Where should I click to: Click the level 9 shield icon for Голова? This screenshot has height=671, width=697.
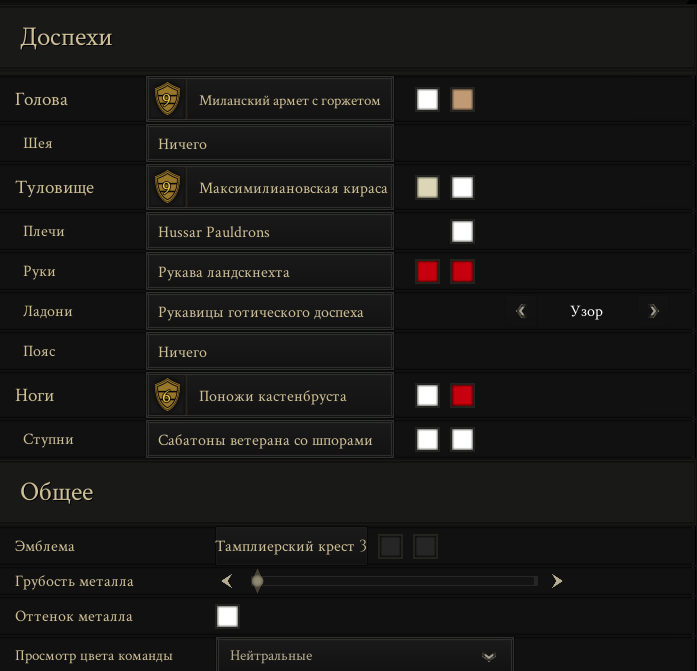pyautogui.click(x=167, y=99)
